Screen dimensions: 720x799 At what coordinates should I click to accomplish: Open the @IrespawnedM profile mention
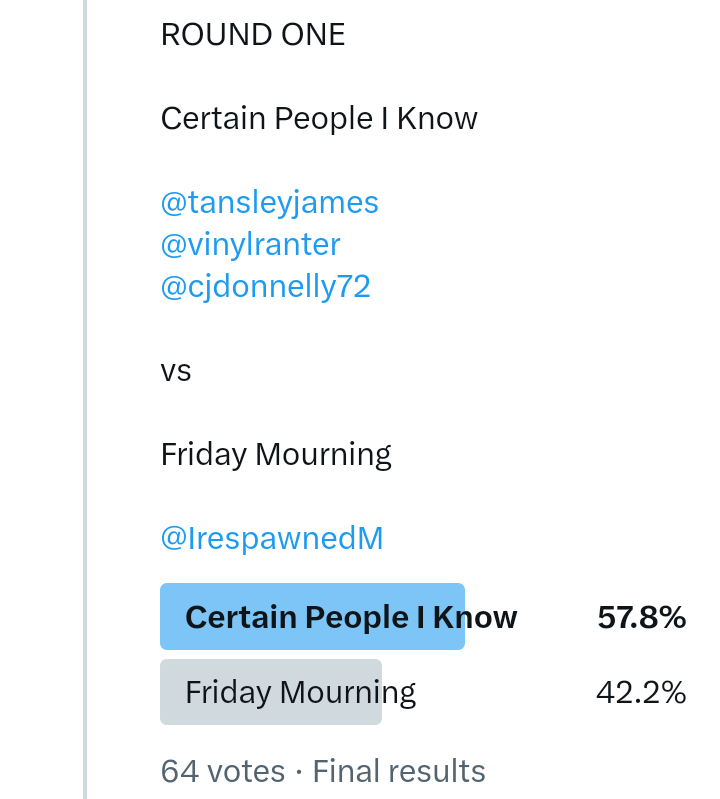271,539
